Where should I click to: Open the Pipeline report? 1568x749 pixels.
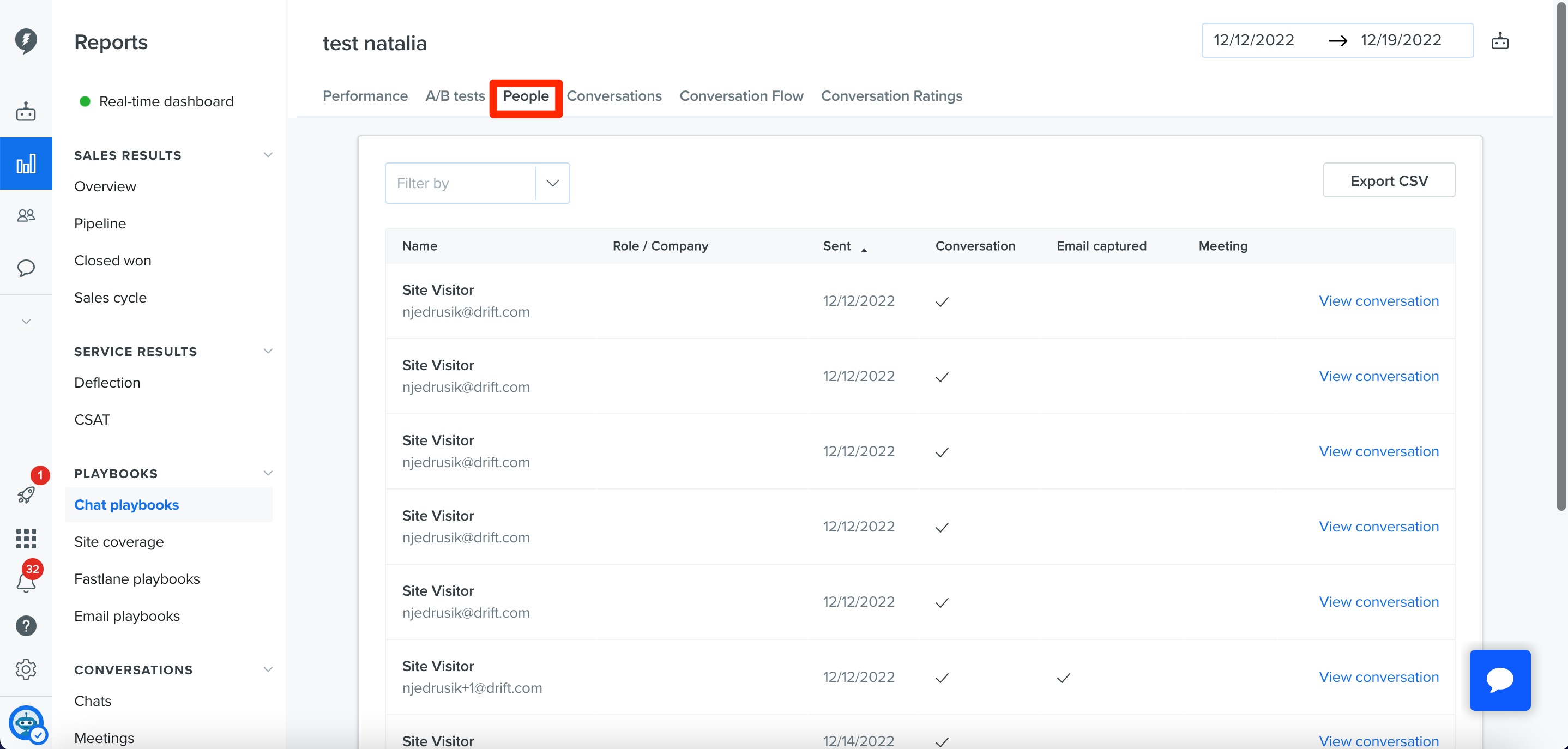click(100, 224)
